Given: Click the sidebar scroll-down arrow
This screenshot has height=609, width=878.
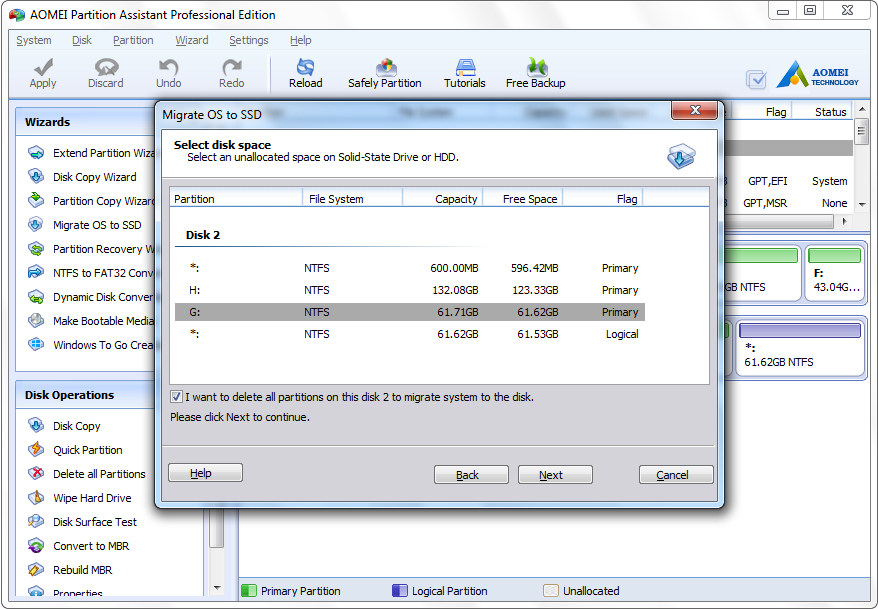Looking at the screenshot, I should (x=217, y=588).
